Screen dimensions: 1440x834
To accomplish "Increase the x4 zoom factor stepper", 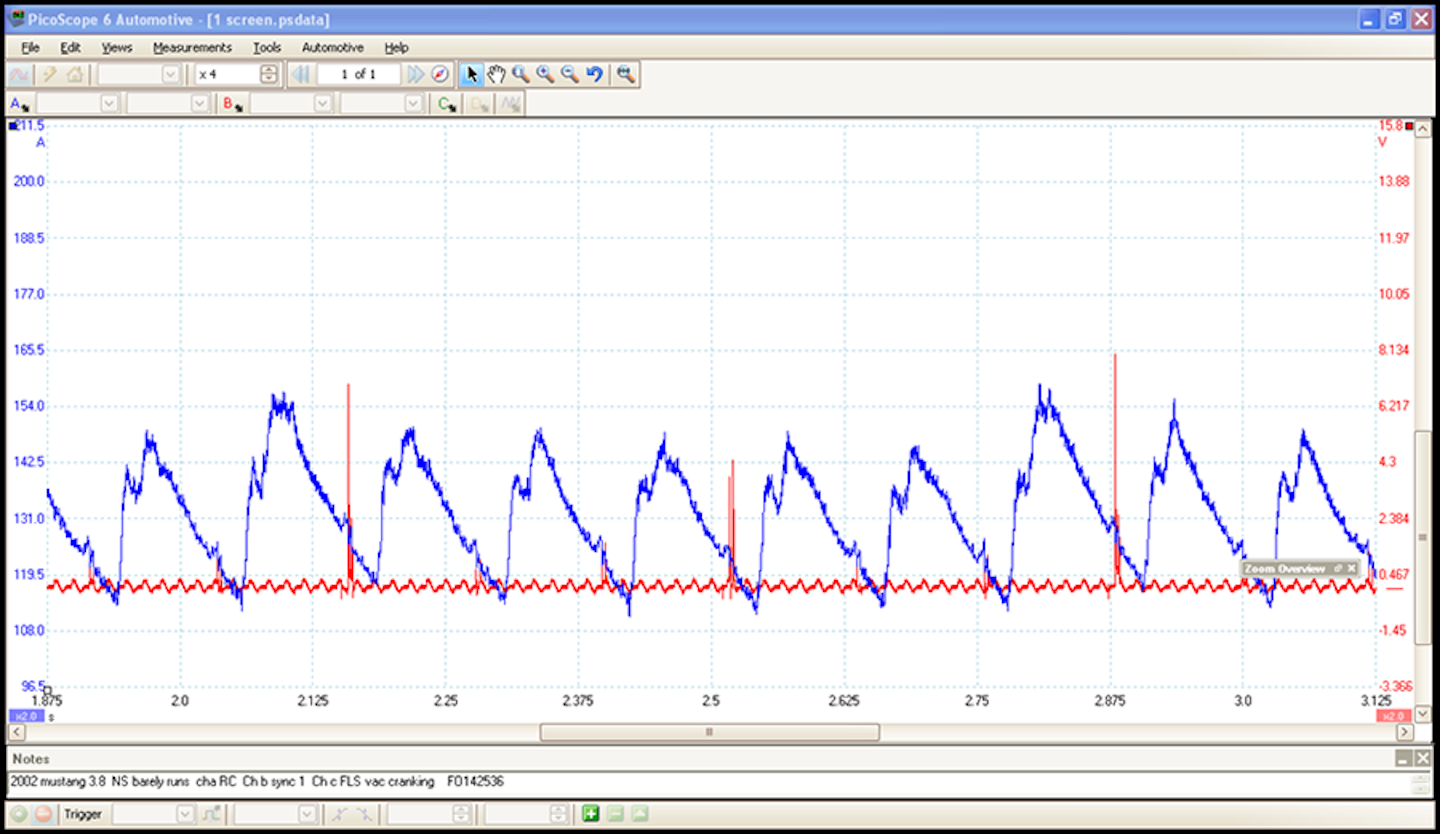I will pos(268,69).
